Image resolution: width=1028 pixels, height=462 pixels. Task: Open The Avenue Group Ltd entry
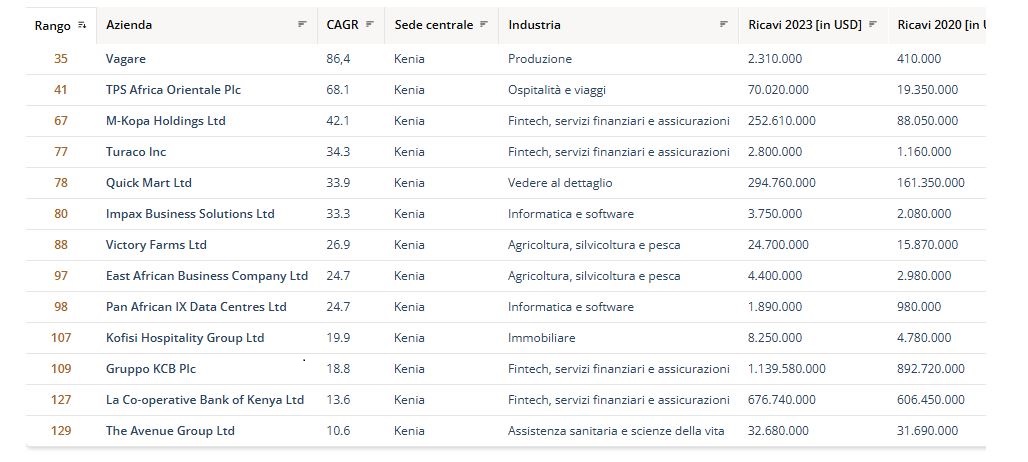(x=170, y=431)
